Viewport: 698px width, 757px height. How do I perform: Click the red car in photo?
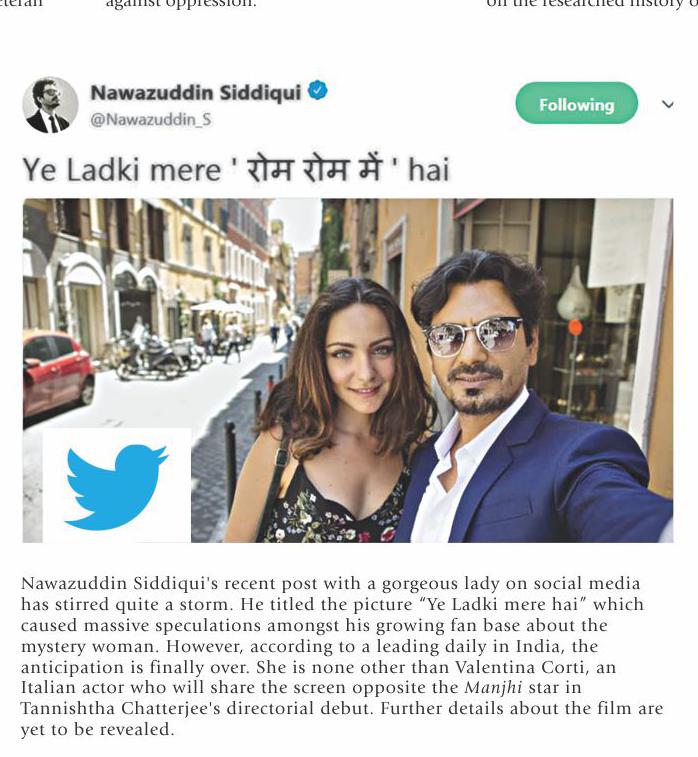click(57, 373)
